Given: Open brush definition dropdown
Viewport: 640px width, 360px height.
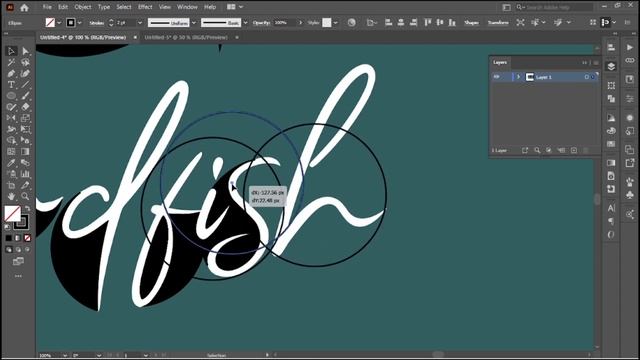Looking at the screenshot, I should pyautogui.click(x=245, y=23).
